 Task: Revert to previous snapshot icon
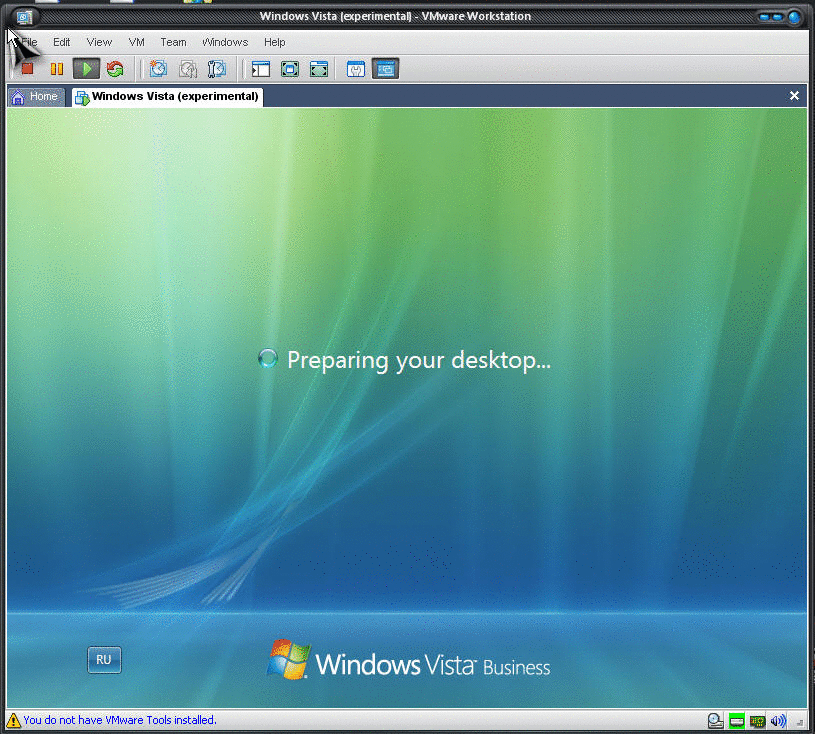pos(188,69)
